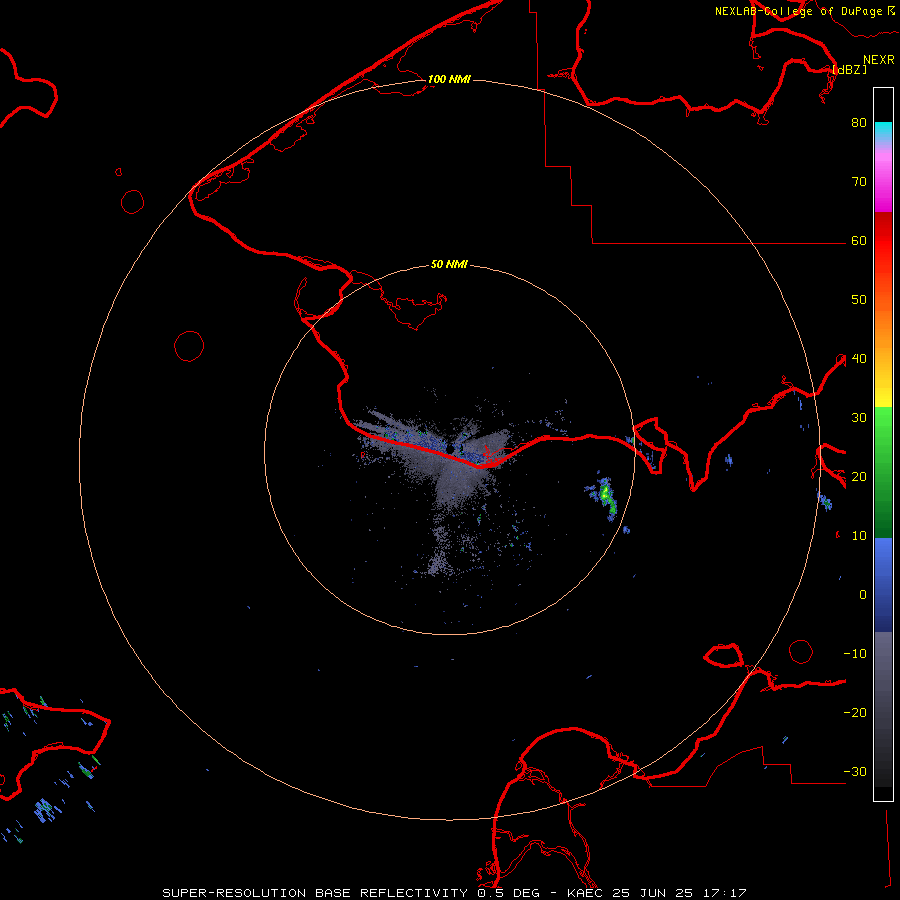Viewport: 900px width, 900px height.
Task: Select the -10 dBZ scale label
Action: tap(855, 654)
